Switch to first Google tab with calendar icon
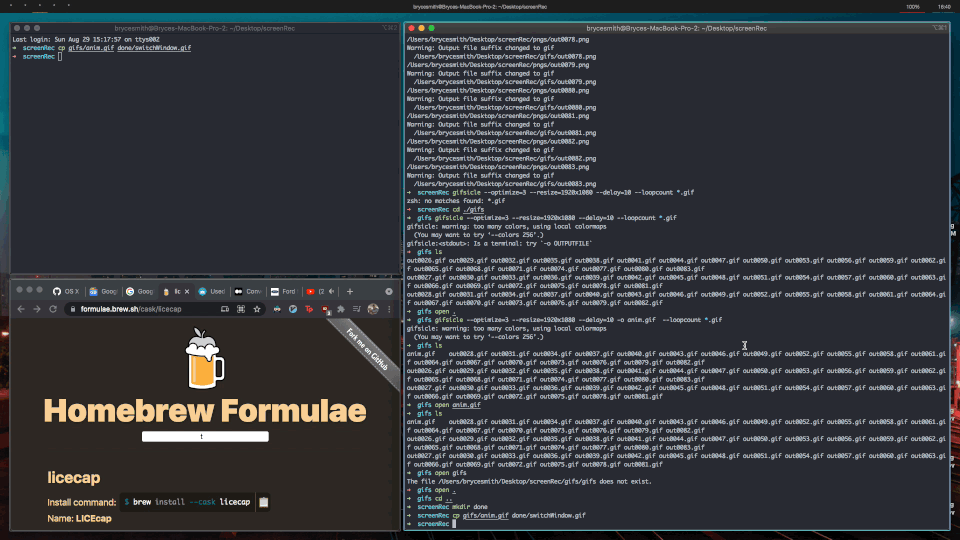Image resolution: width=960 pixels, height=540 pixels. [103, 291]
